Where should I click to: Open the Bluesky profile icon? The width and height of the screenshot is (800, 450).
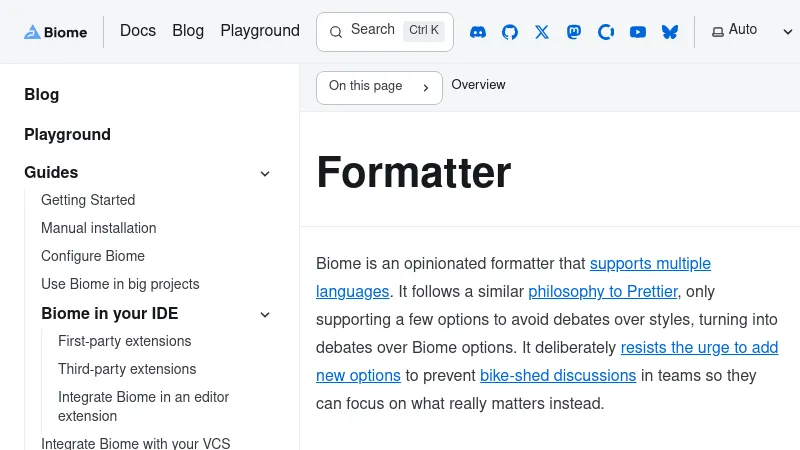[670, 32]
